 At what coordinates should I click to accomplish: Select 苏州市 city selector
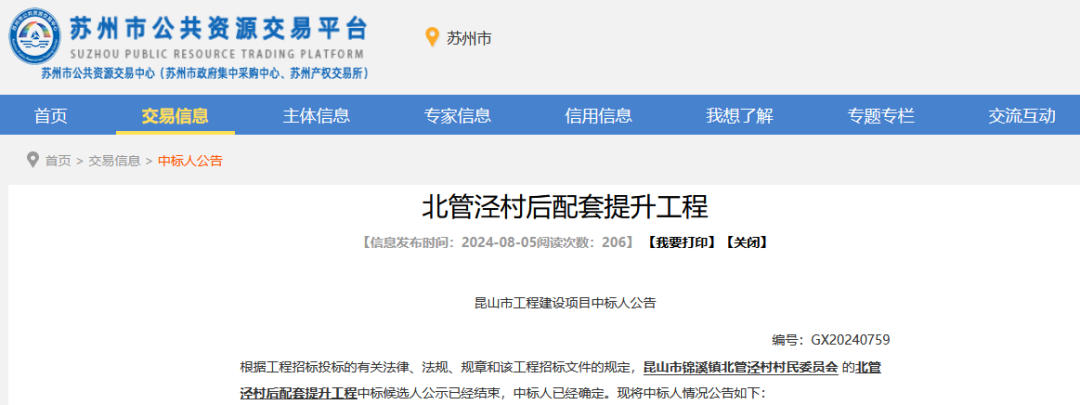coord(468,39)
